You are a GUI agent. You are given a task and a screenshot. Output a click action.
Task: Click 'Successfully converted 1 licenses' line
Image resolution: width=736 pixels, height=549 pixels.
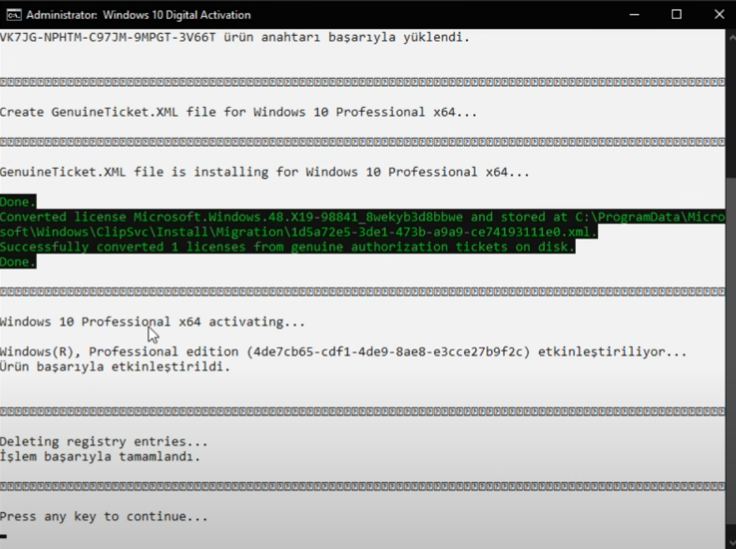(x=287, y=247)
